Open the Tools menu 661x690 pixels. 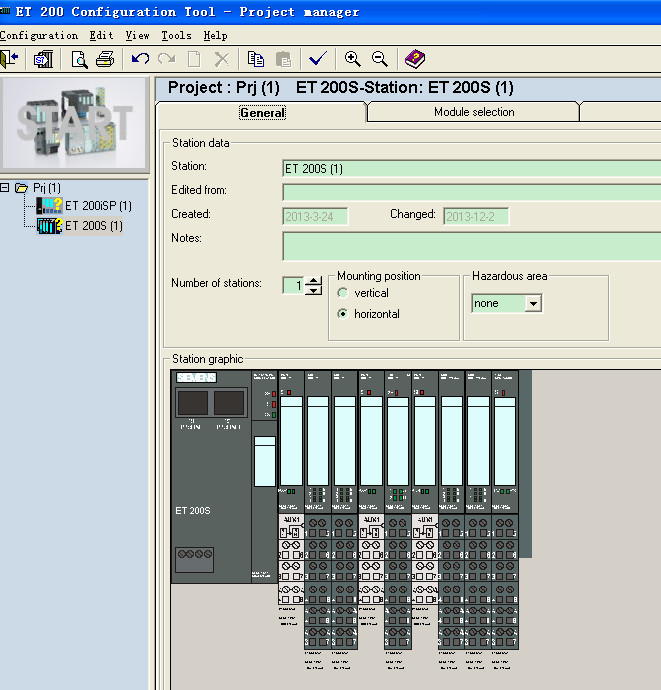point(176,35)
